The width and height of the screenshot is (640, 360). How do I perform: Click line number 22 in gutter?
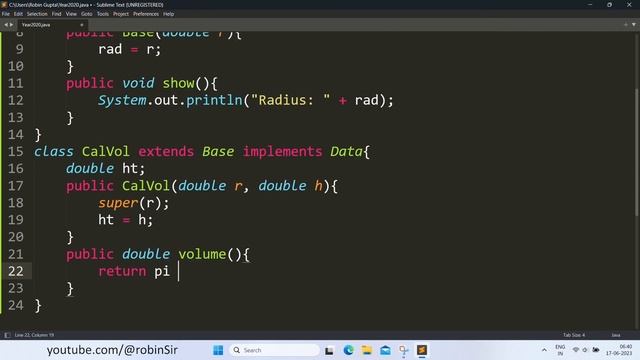pos(16,271)
